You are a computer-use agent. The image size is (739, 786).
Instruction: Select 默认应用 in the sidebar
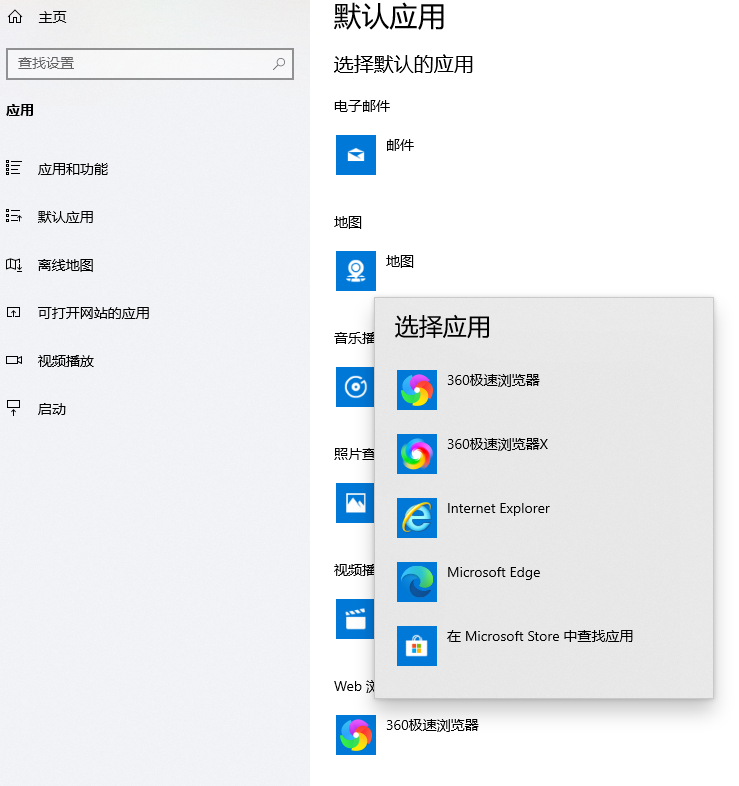(66, 217)
